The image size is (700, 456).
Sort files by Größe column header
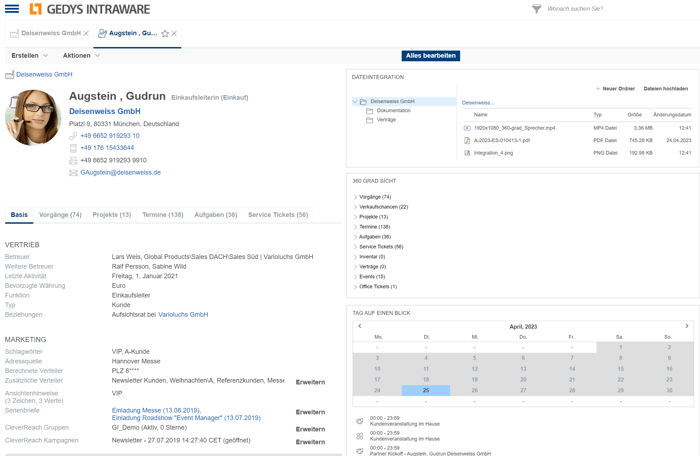click(x=634, y=115)
